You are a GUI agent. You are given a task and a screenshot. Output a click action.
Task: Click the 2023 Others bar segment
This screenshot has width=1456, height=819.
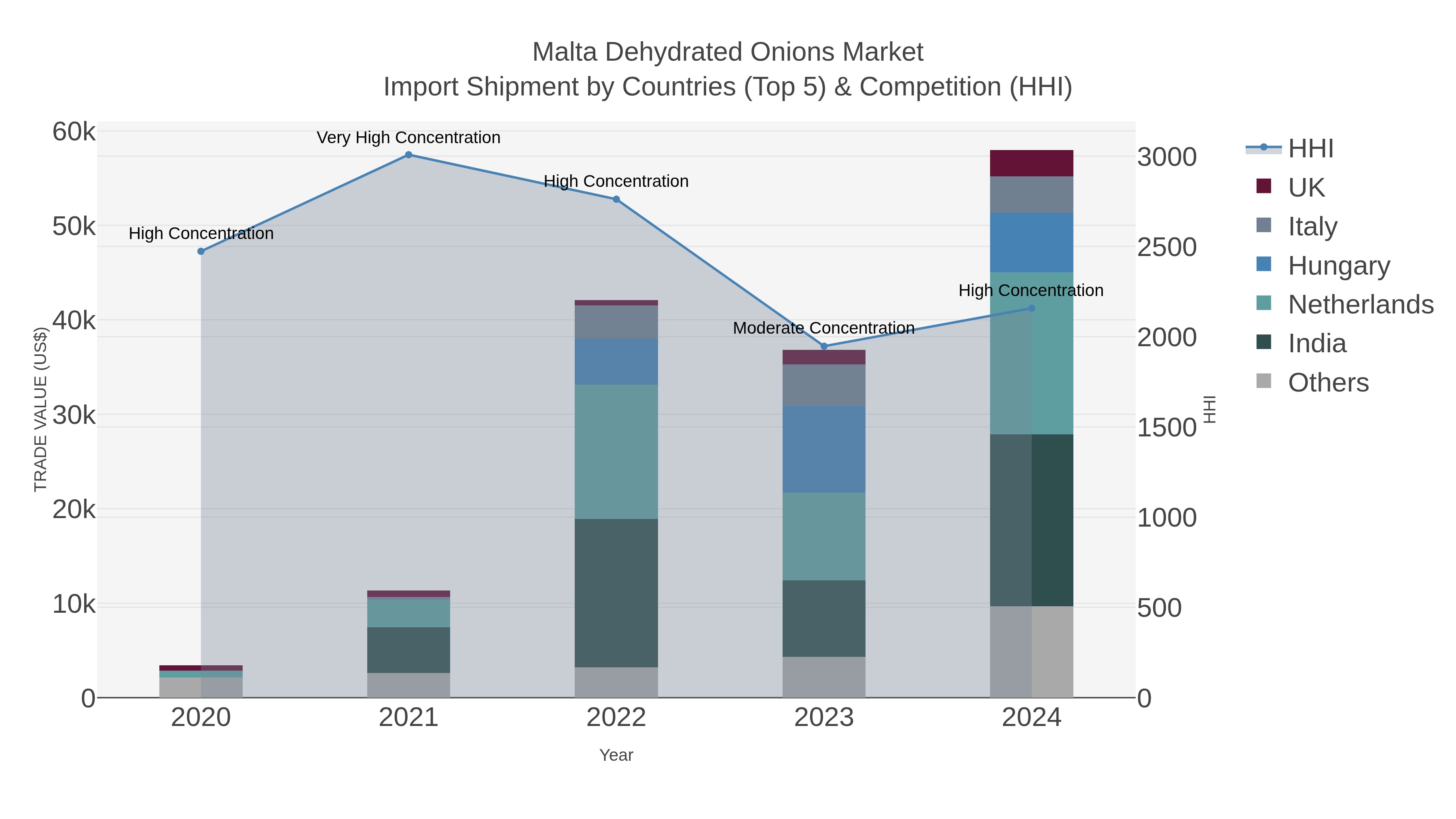pyautogui.click(x=824, y=677)
